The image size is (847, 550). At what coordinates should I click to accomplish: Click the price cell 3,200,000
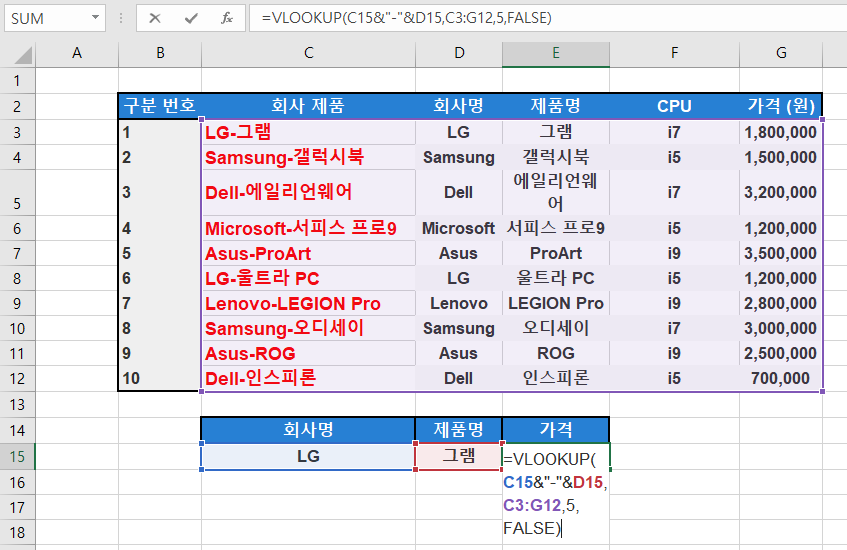(x=781, y=192)
